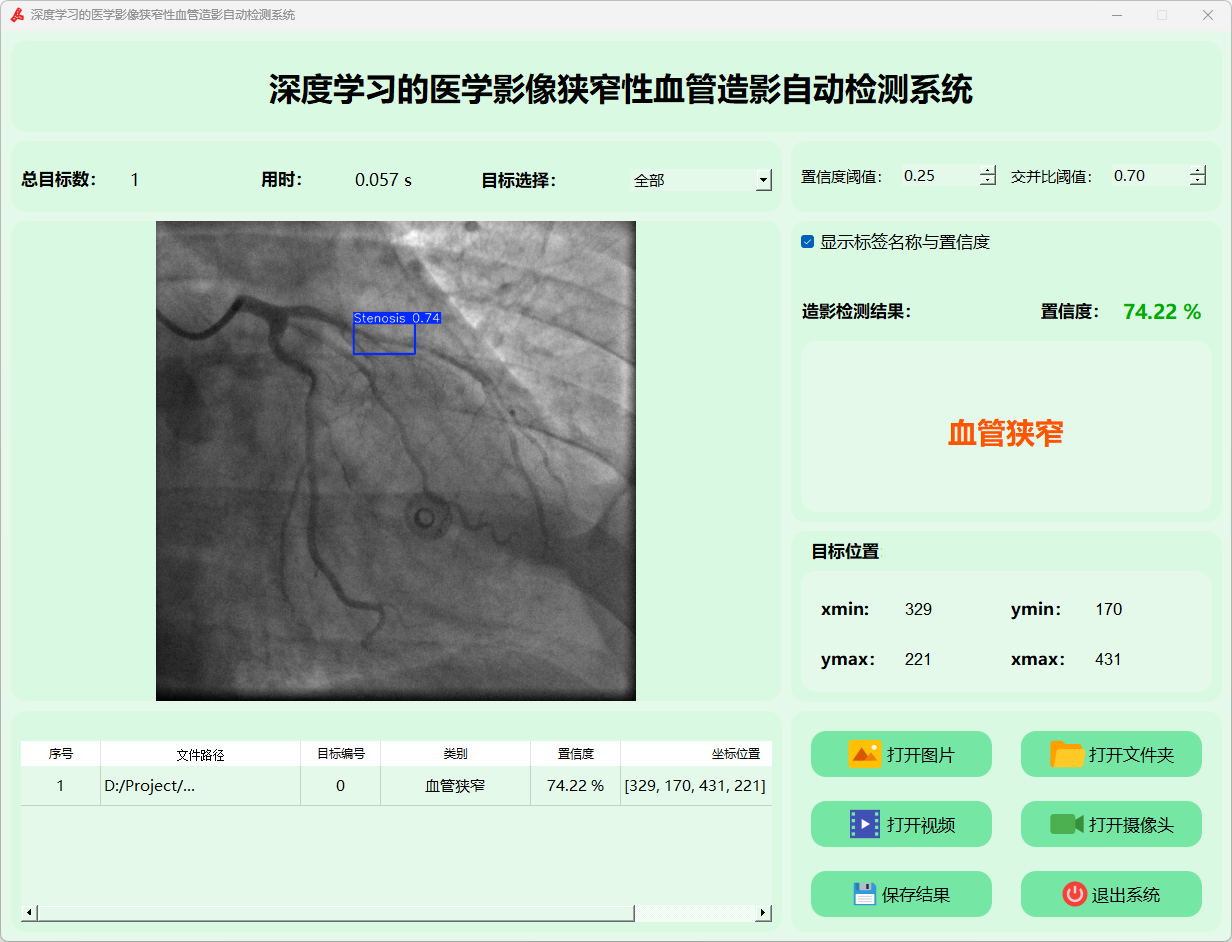Click the camera icon on 打开摄像头 button
The image size is (1232, 942).
pyautogui.click(x=1066, y=824)
